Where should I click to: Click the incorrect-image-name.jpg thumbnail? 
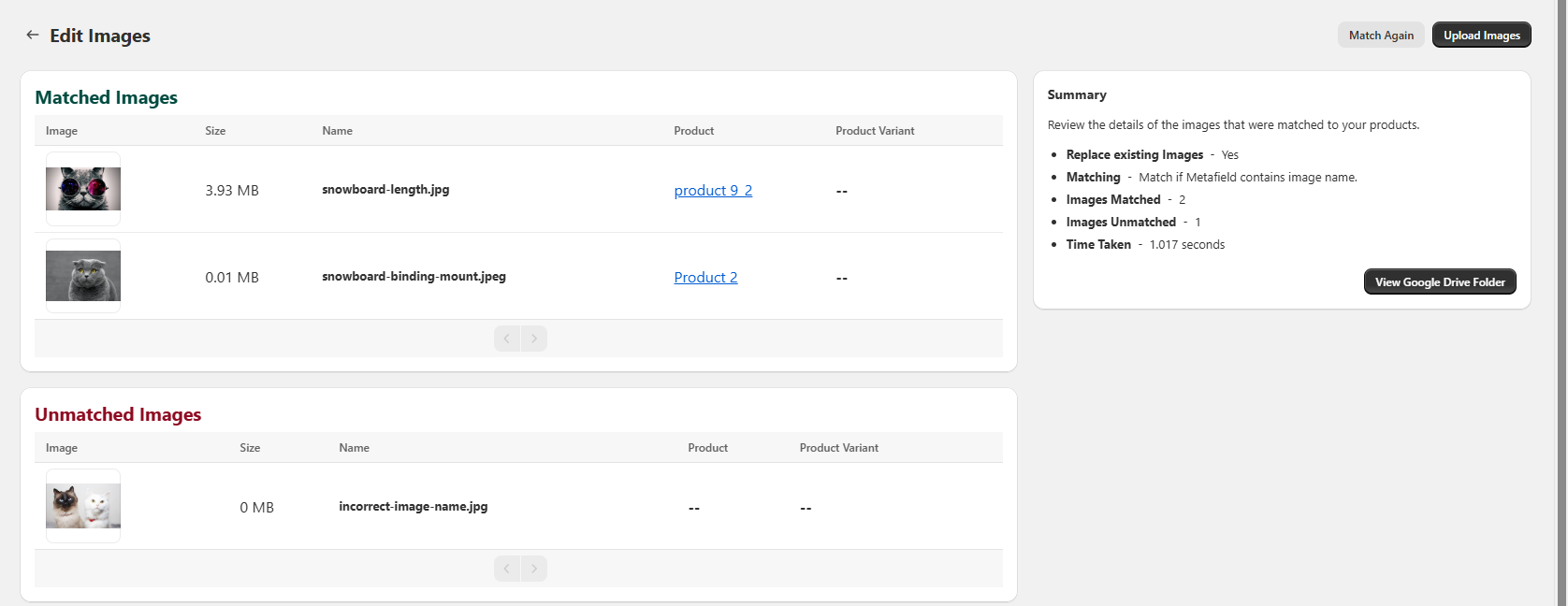pos(83,506)
